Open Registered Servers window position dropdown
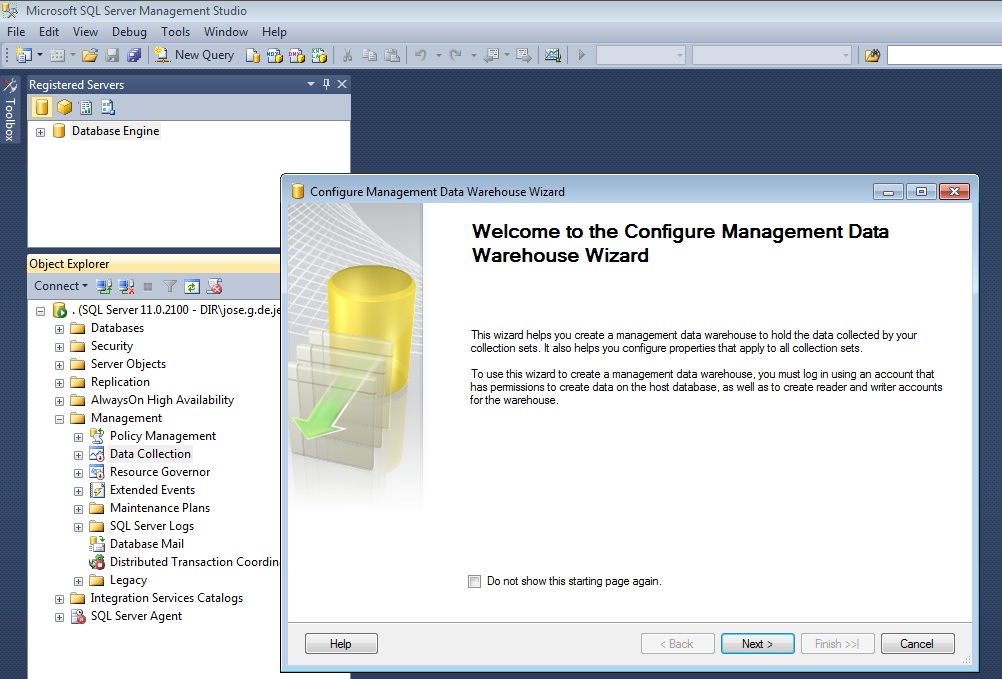This screenshot has width=1002, height=679. pos(311,84)
